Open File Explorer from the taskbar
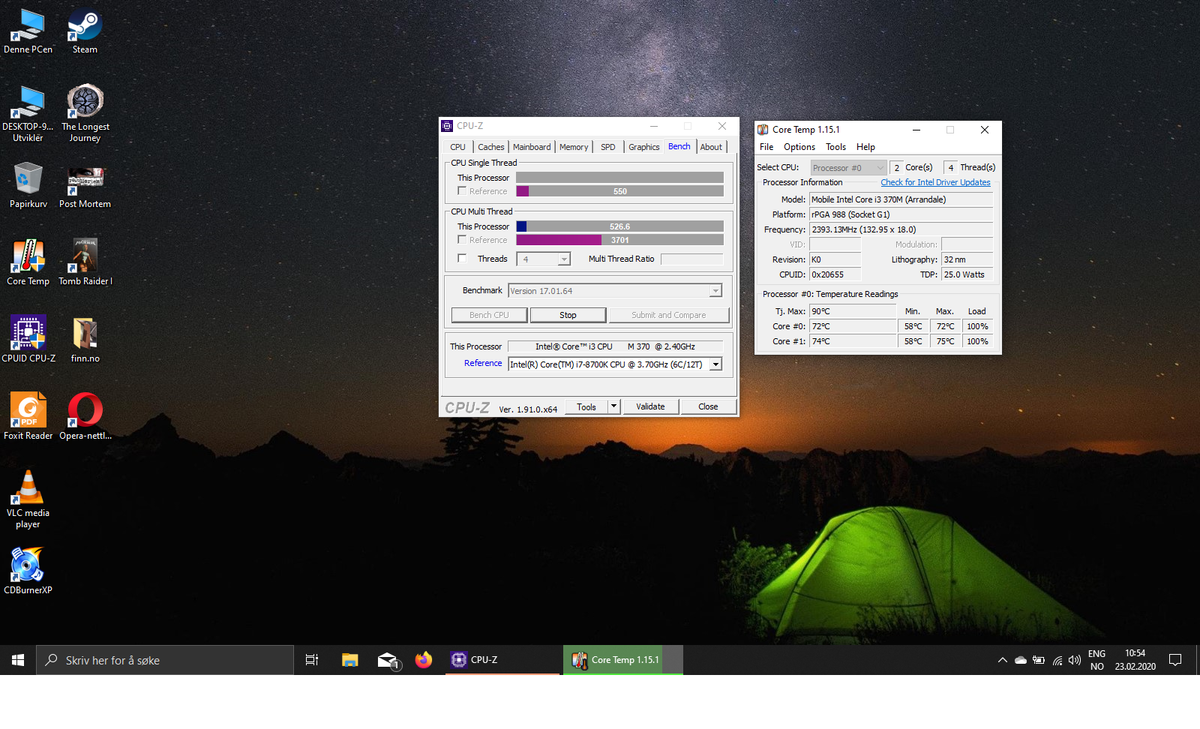The width and height of the screenshot is (1200, 729). click(350, 660)
